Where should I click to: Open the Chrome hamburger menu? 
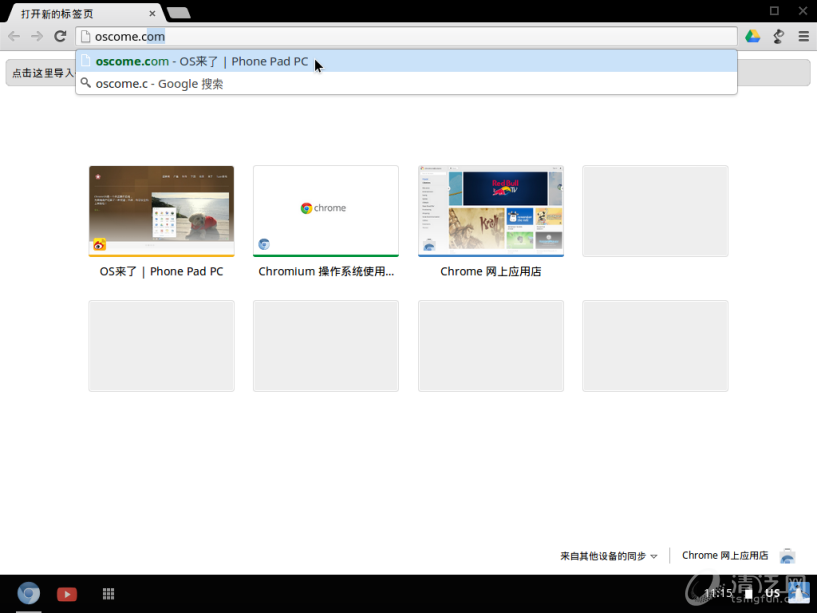click(x=803, y=37)
